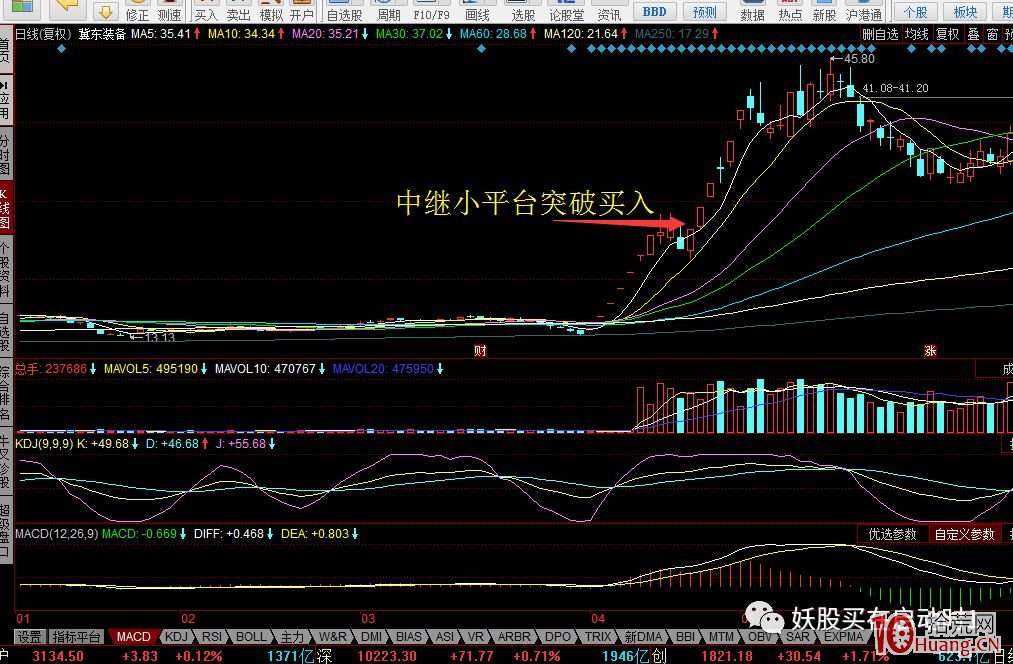Screen dimensions: 1013x664
Task: Toggle the 复权 price adjustment
Action: pos(948,34)
